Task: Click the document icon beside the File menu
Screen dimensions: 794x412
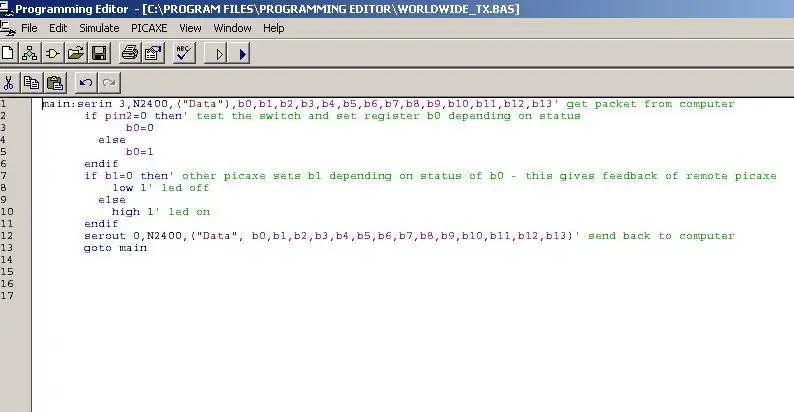Action: [x=7, y=28]
